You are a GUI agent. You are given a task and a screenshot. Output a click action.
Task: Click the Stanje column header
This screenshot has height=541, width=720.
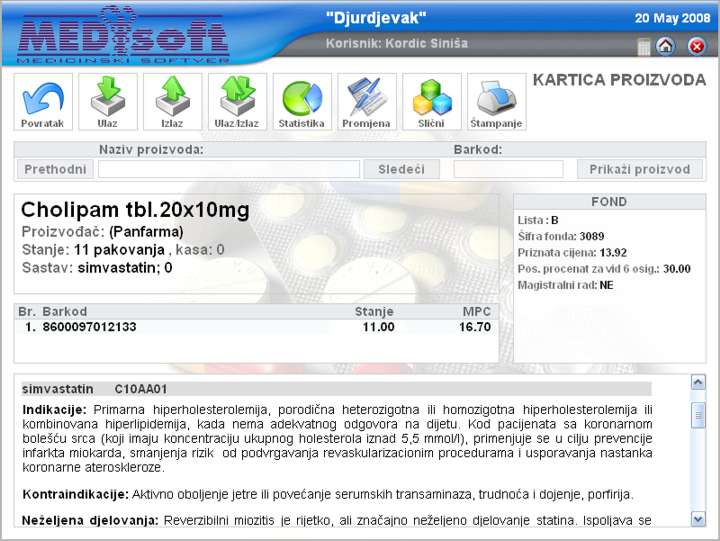coord(374,311)
